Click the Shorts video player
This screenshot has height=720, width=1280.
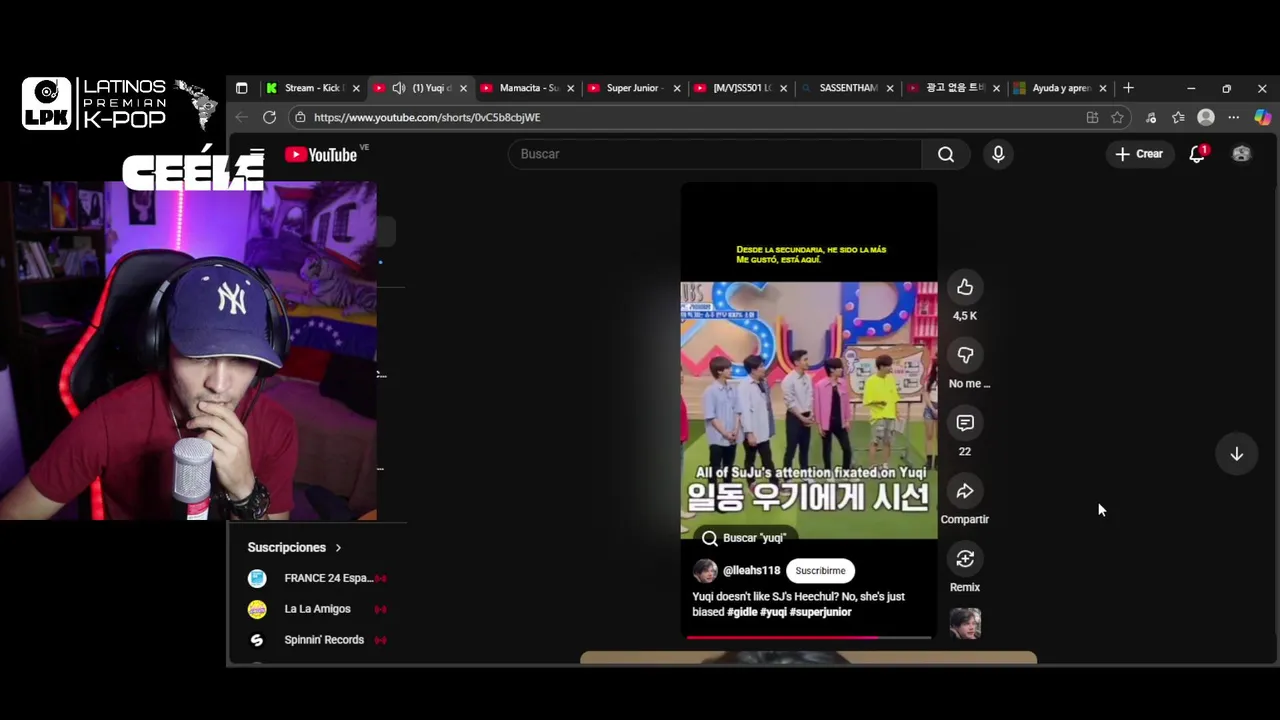tap(809, 410)
